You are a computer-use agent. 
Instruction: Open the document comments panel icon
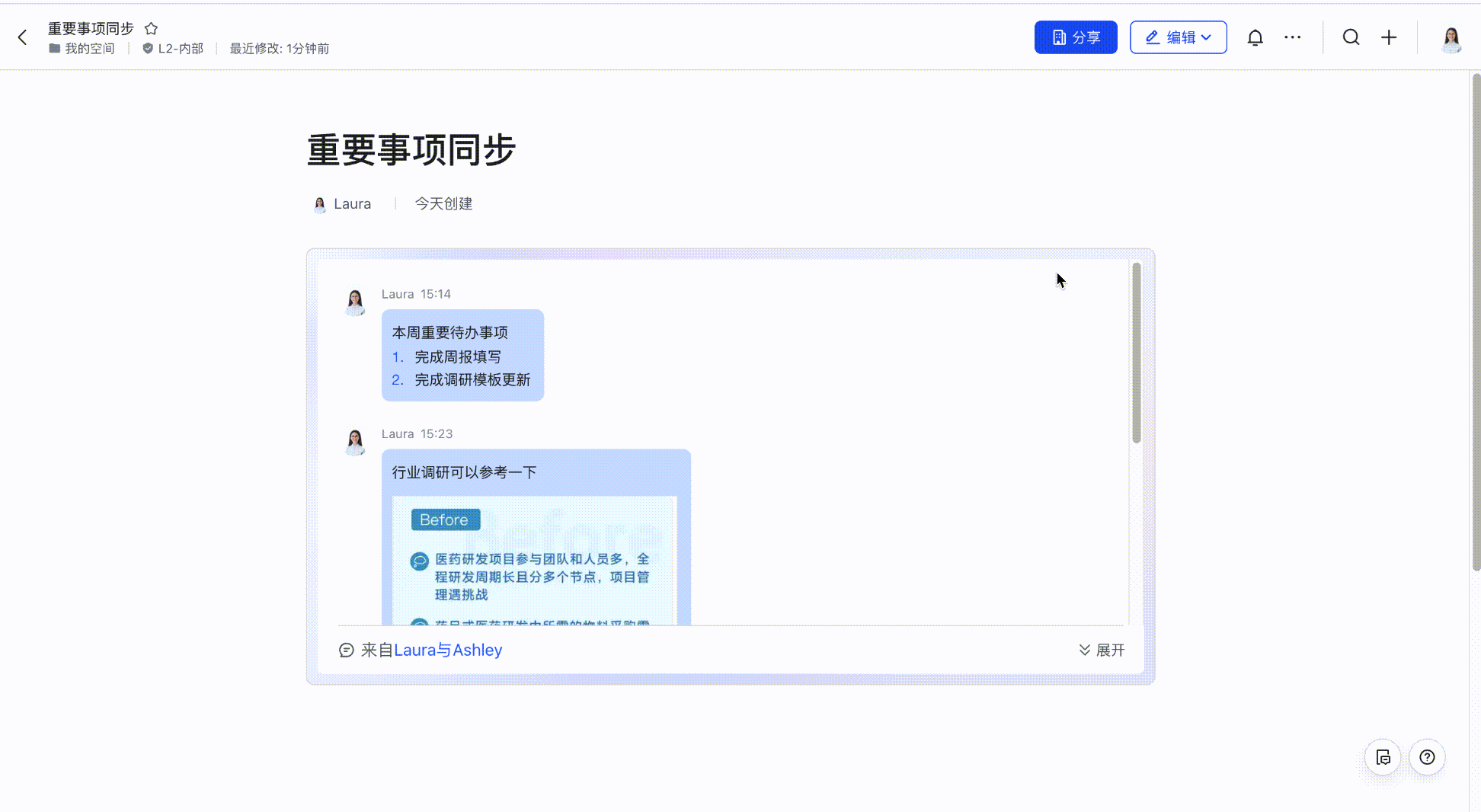click(x=1383, y=757)
